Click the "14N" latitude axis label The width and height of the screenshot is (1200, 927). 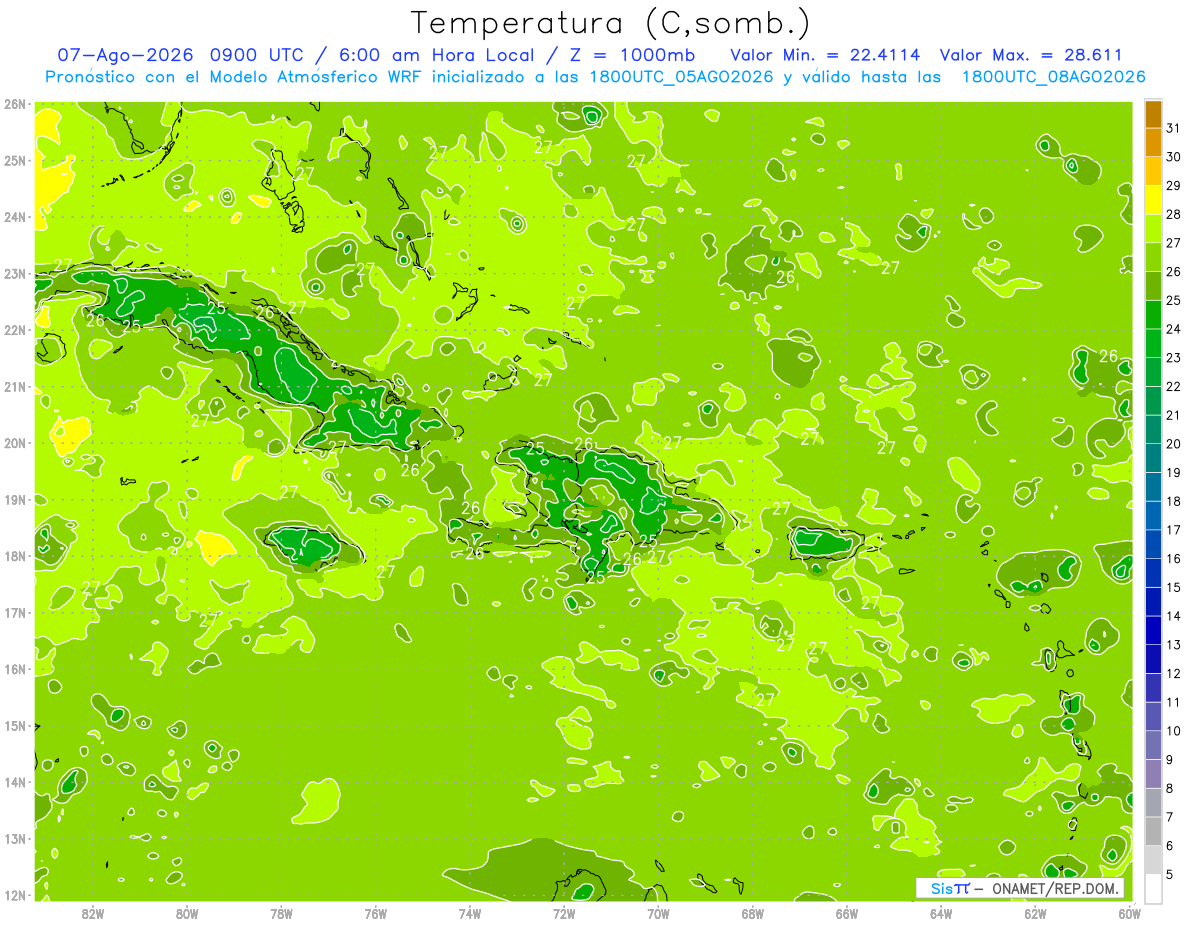[x=14, y=782]
